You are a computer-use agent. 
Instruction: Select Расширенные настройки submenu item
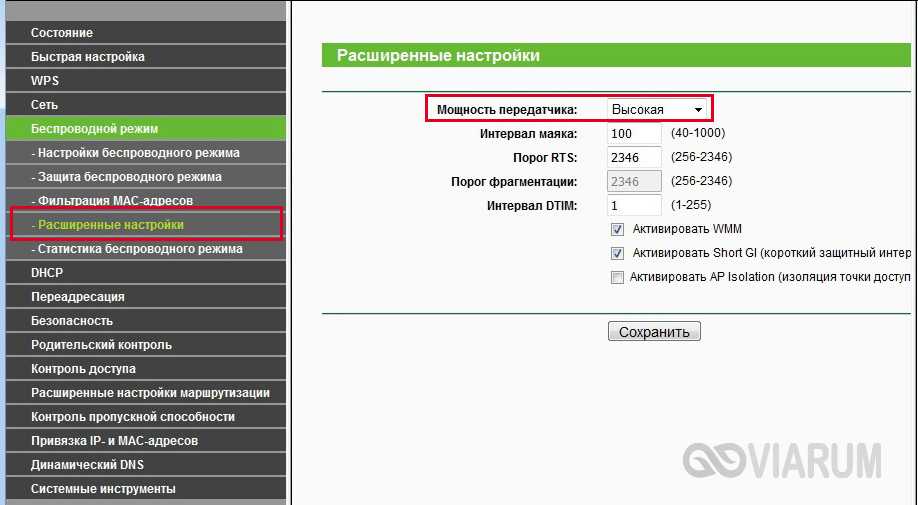pos(146,225)
